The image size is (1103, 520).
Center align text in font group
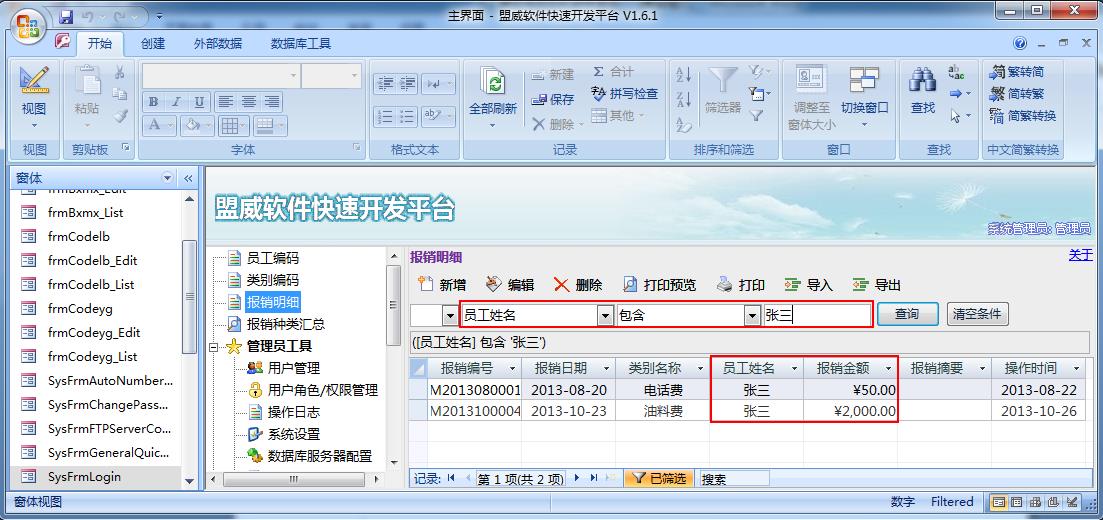(248, 101)
